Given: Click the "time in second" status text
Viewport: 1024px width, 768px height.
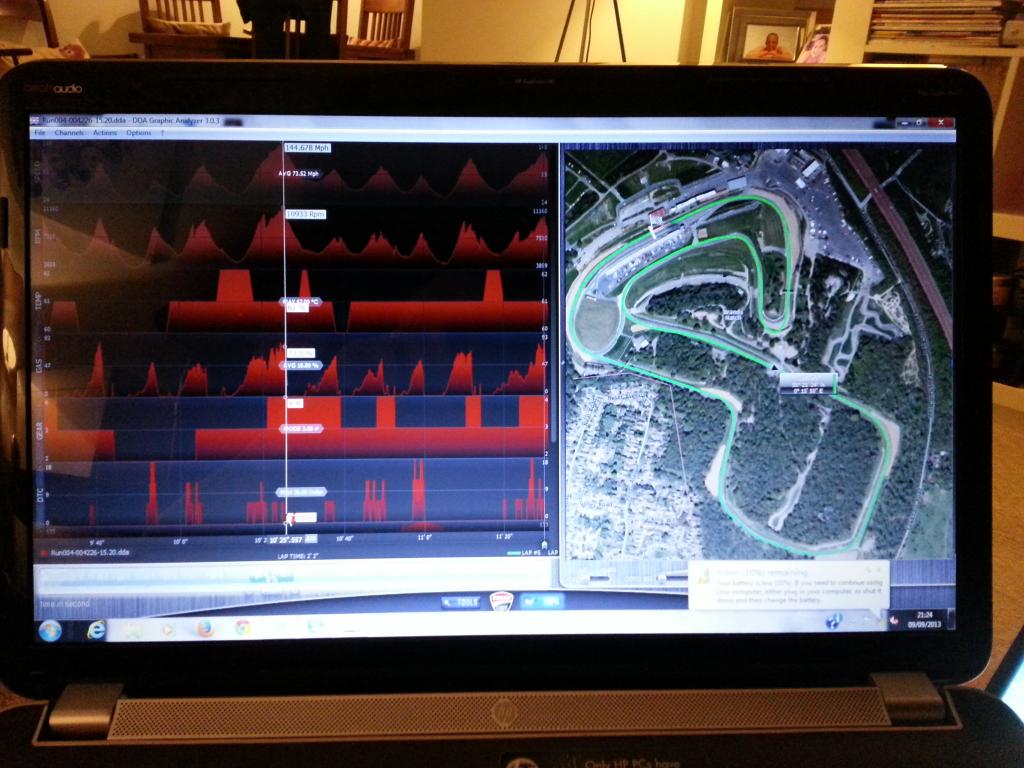Looking at the screenshot, I should [x=64, y=603].
